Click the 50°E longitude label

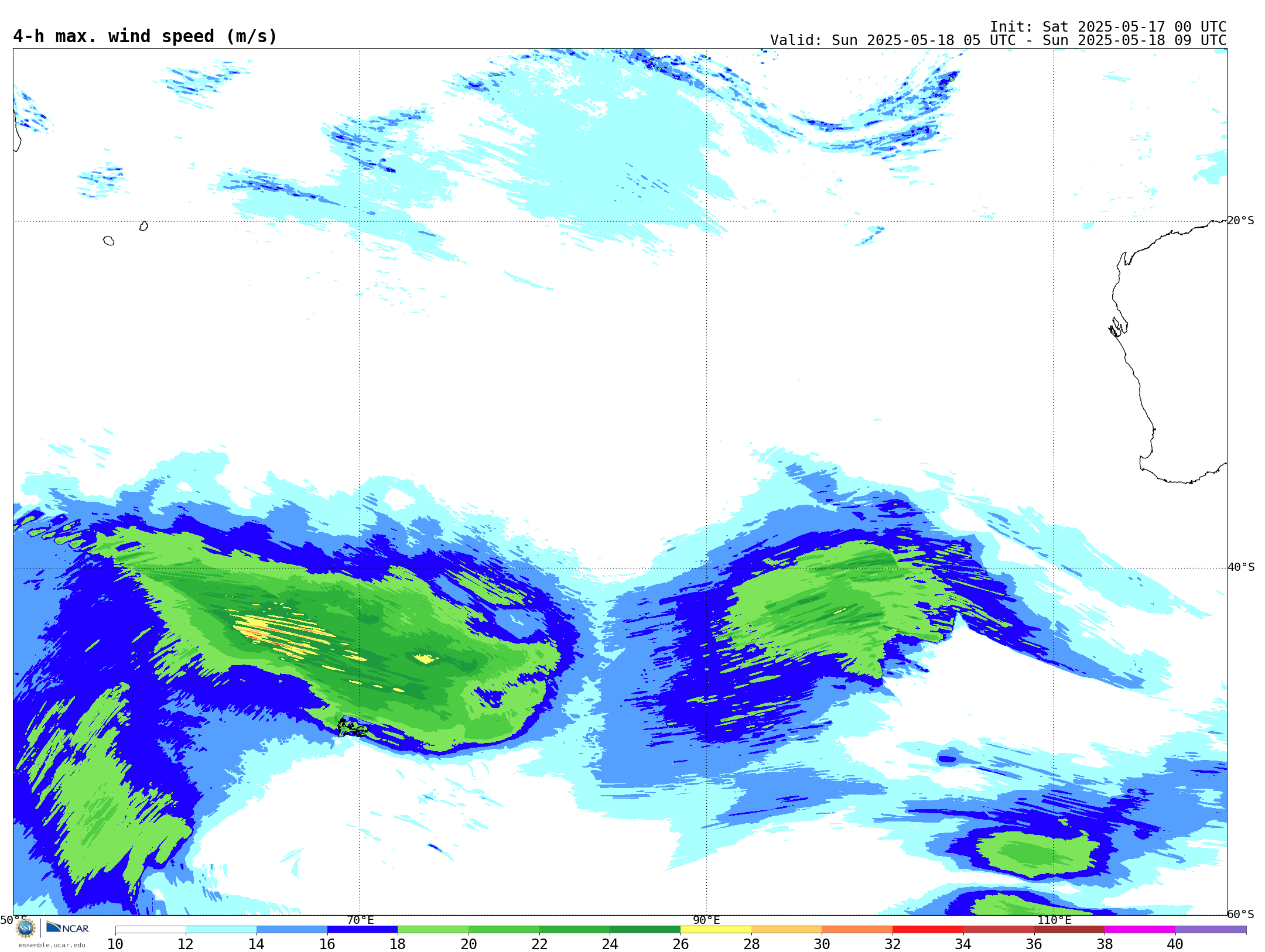point(13,920)
